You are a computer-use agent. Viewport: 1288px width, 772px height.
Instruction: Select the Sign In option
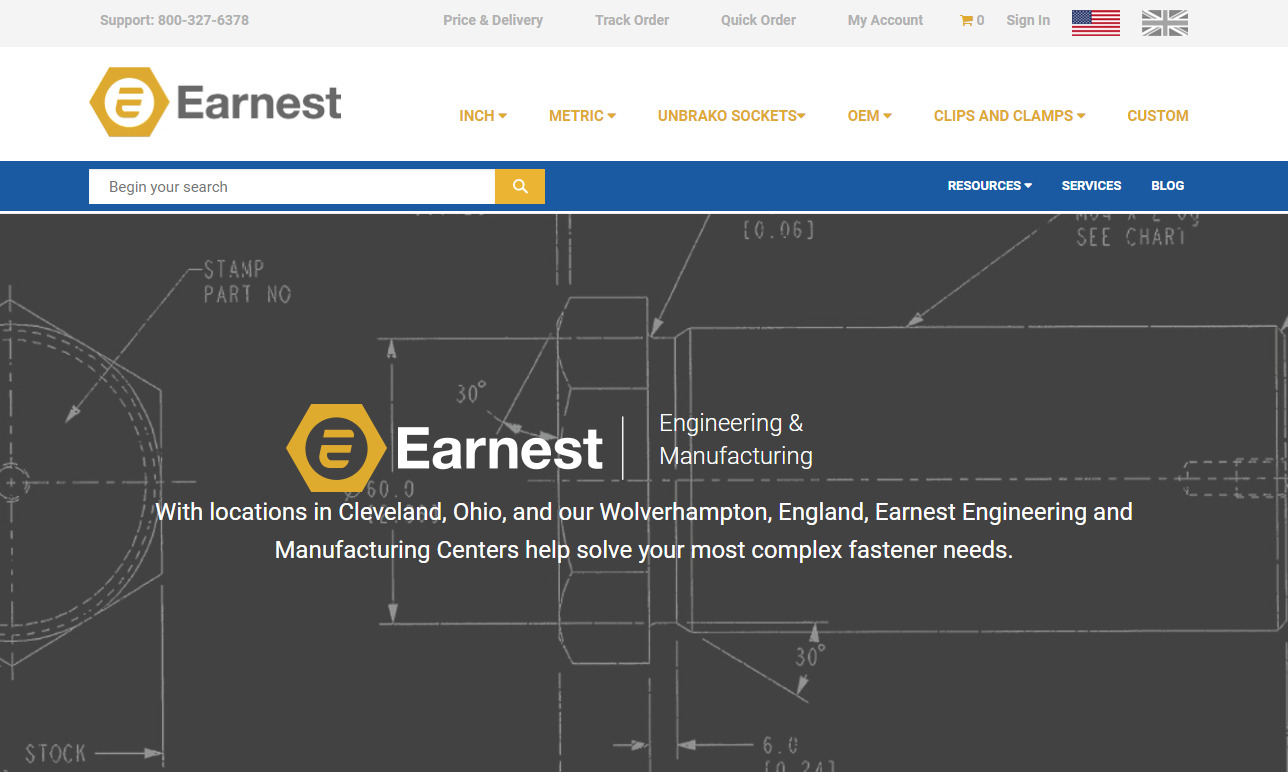coord(1028,20)
